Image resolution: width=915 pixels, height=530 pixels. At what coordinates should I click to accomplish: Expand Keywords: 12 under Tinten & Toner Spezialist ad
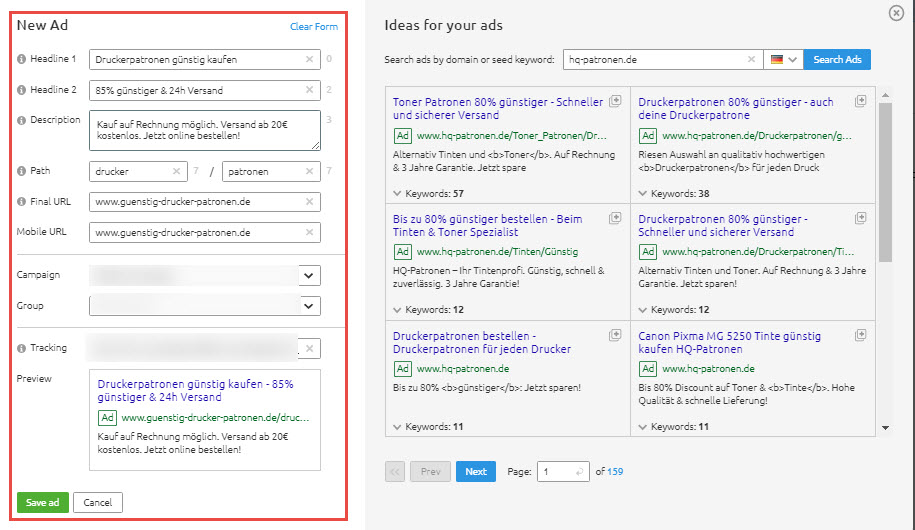428,309
